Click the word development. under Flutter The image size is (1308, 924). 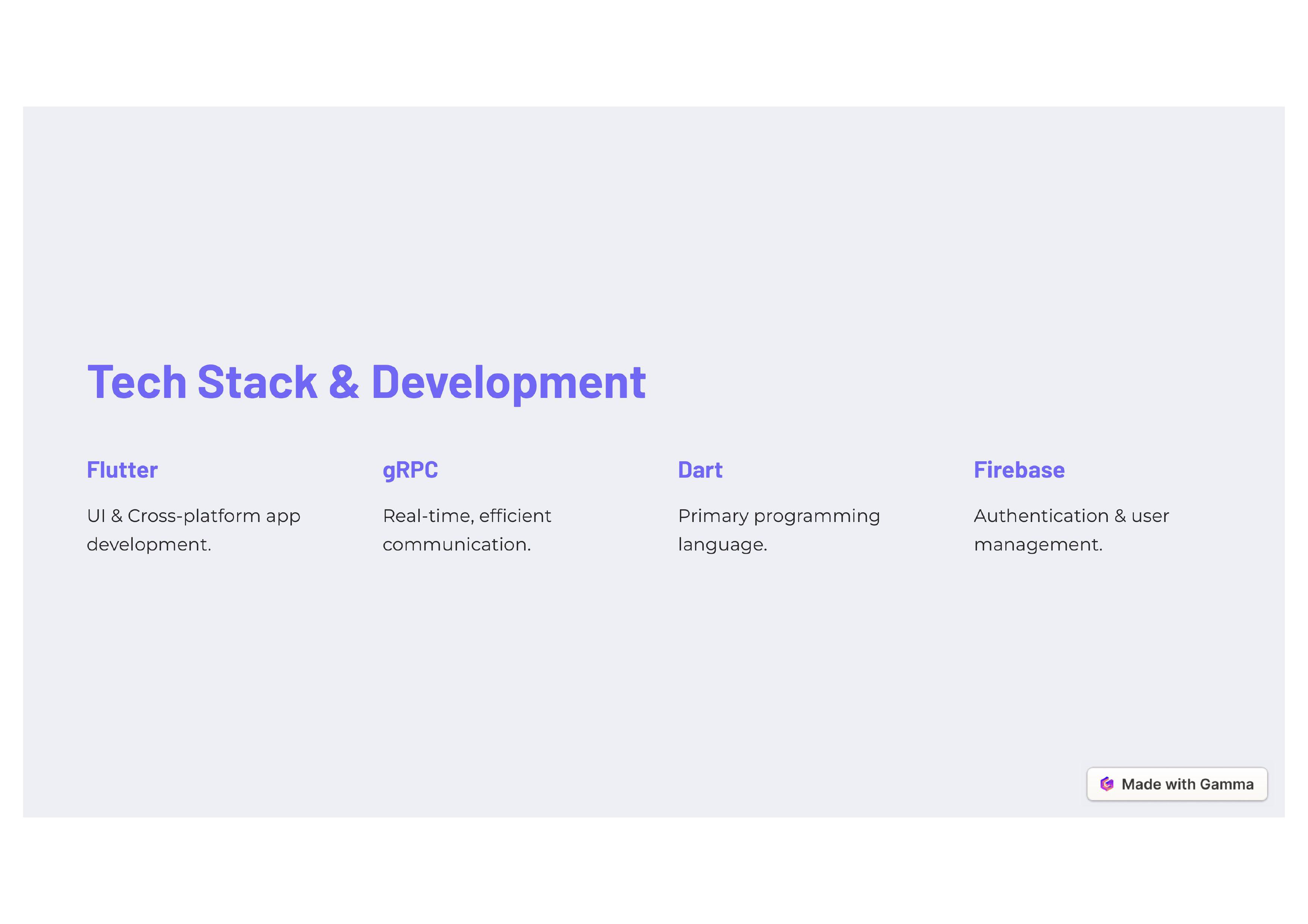[x=149, y=545]
